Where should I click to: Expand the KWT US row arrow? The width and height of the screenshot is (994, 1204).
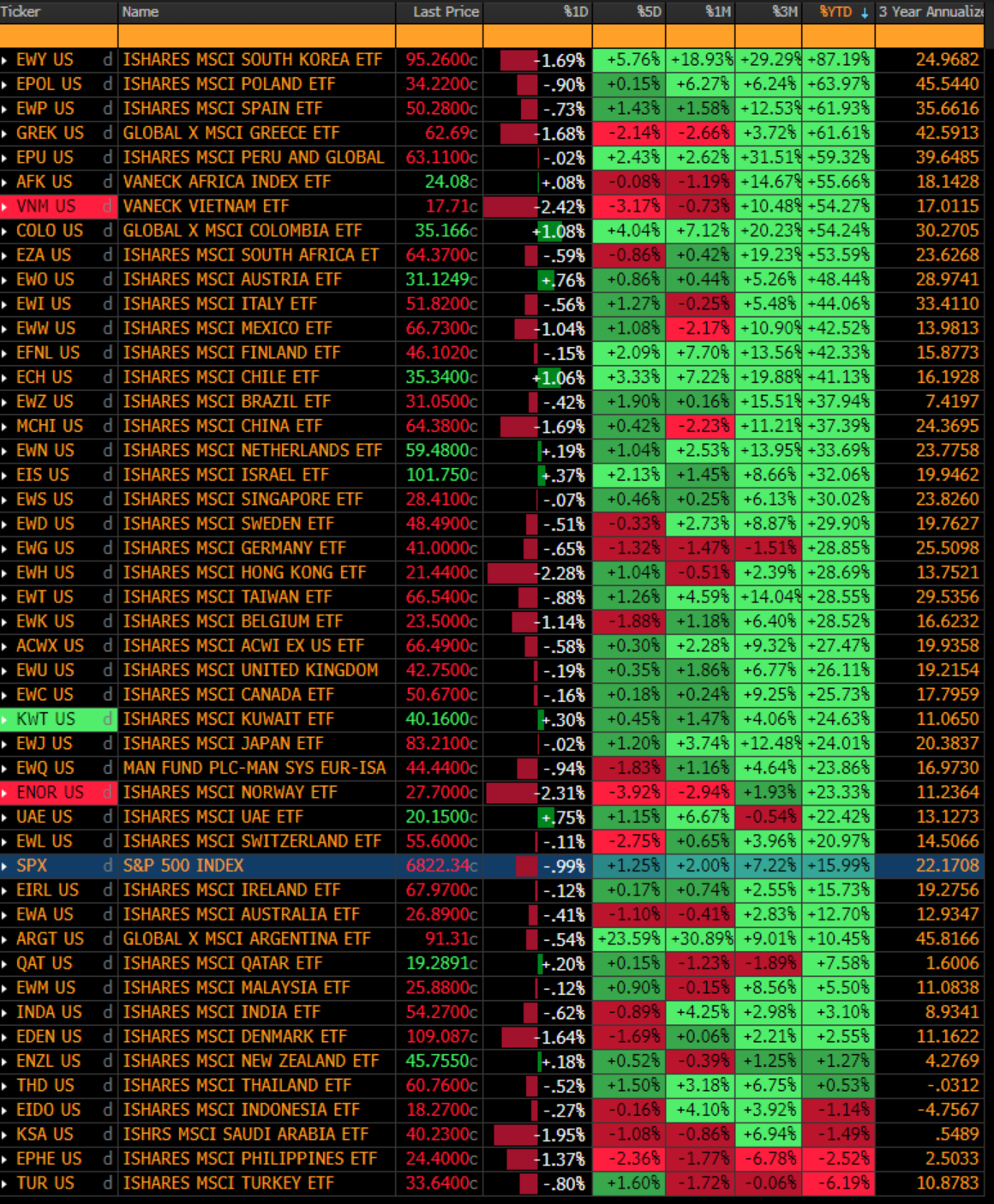[x=4, y=719]
